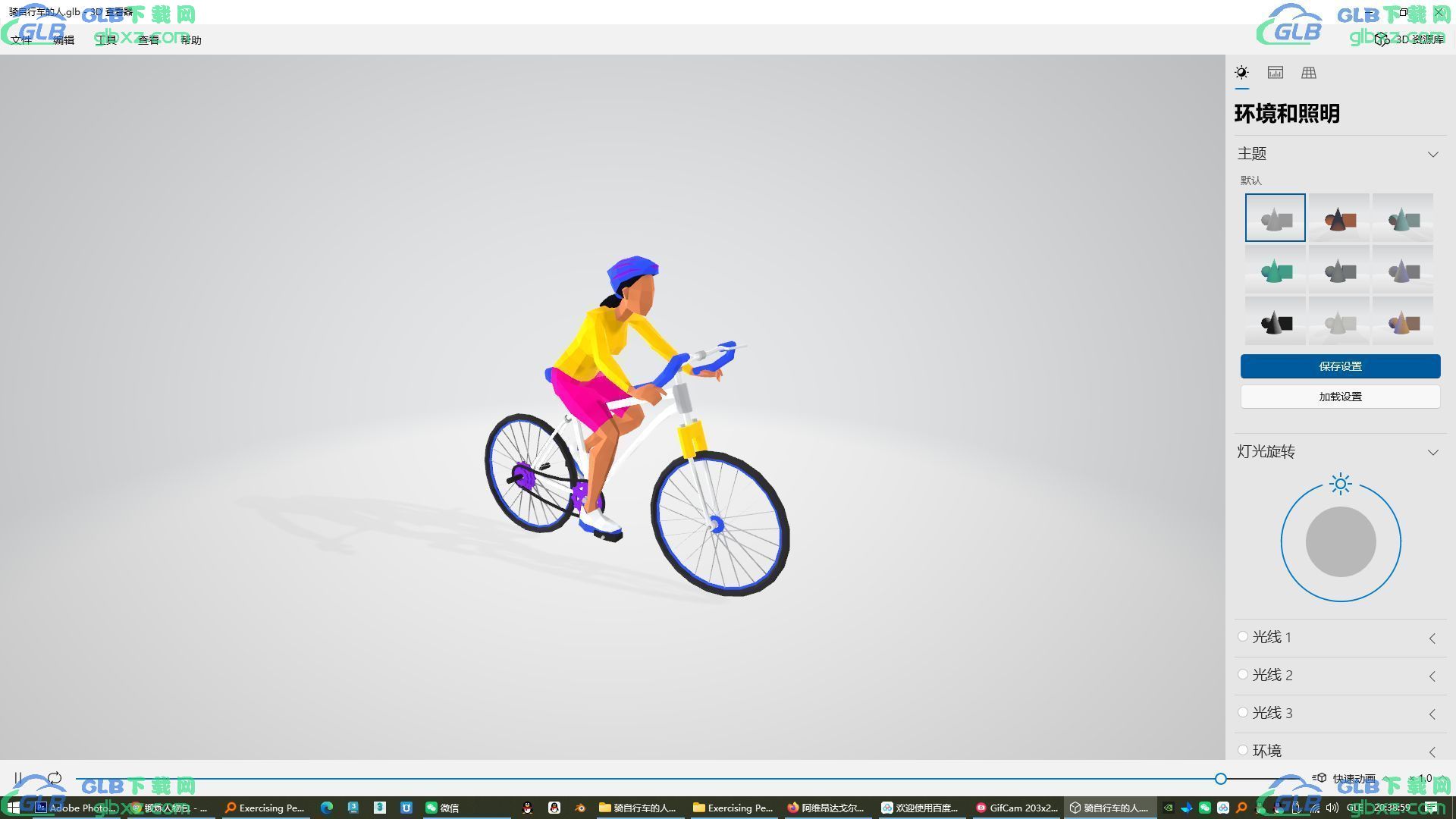Toggle the Light 1 (光线 1) radio button
1456x819 pixels.
(1242, 637)
